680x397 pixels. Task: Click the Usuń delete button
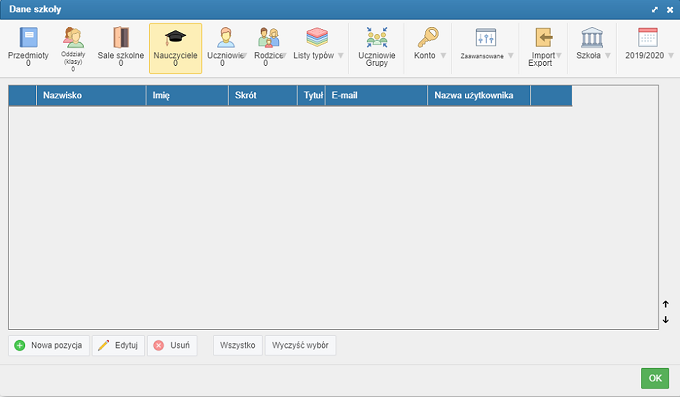[x=172, y=345]
